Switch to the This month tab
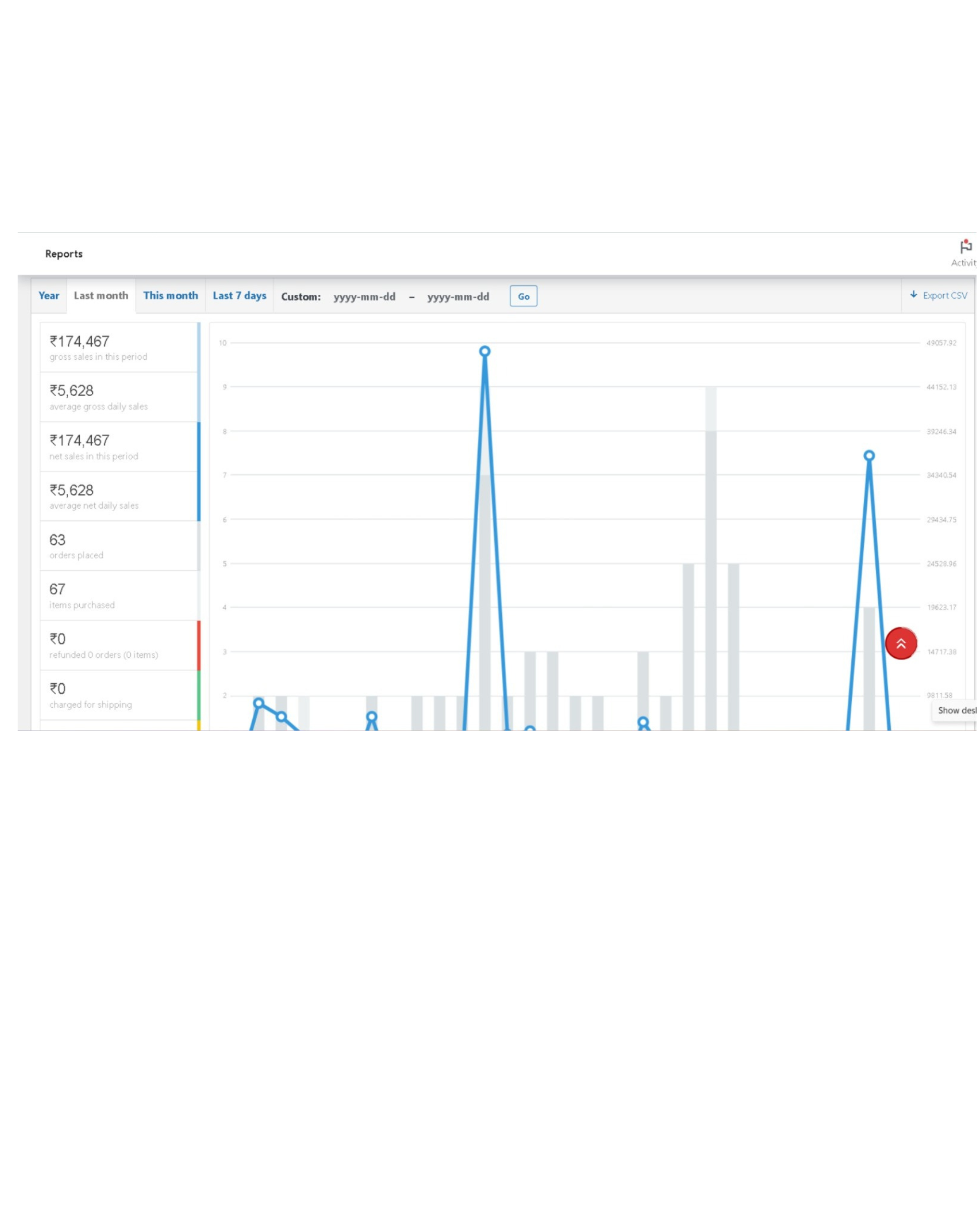The width and height of the screenshot is (980, 1225). [x=171, y=296]
